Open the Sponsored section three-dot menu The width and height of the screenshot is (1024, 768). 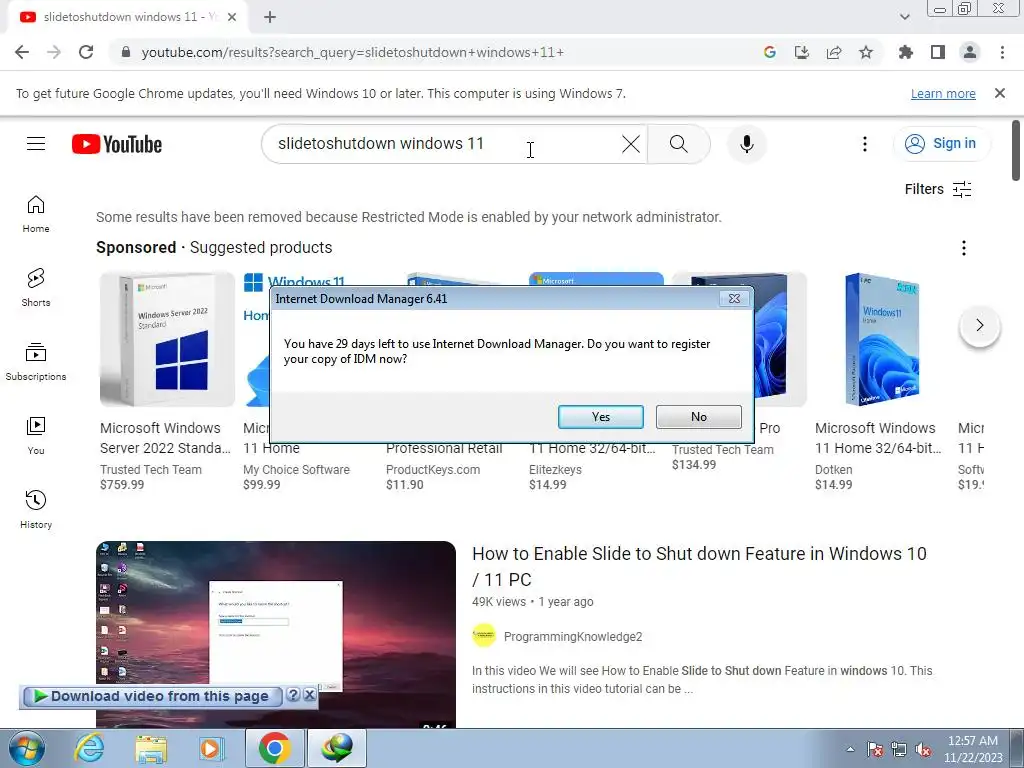pos(963,248)
